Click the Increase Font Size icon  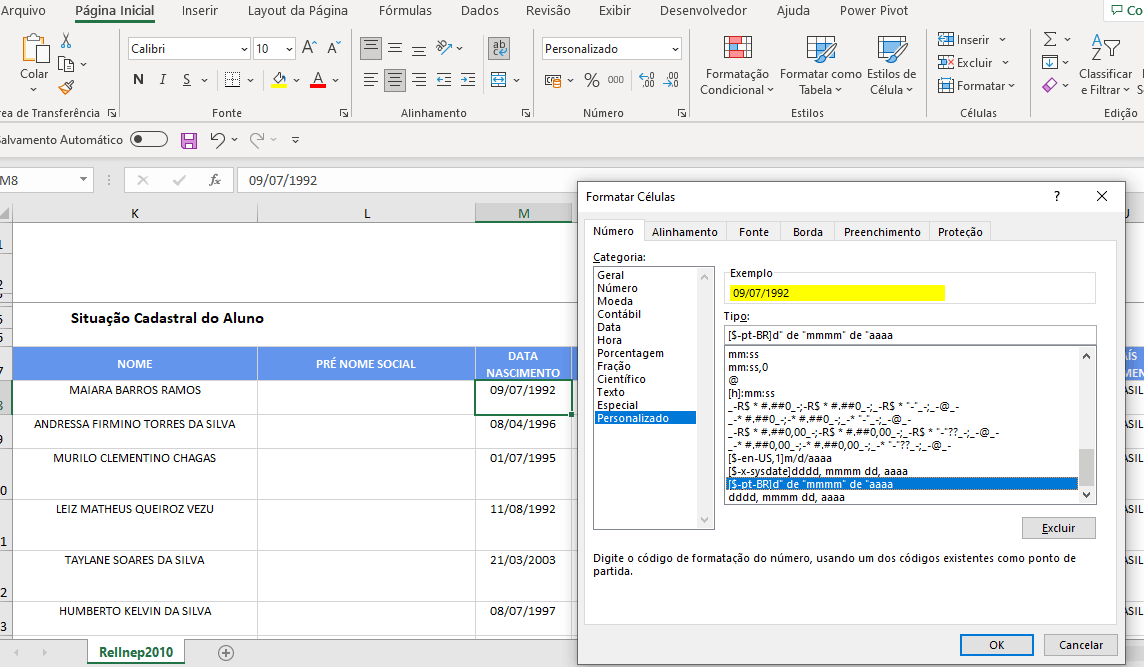(310, 48)
